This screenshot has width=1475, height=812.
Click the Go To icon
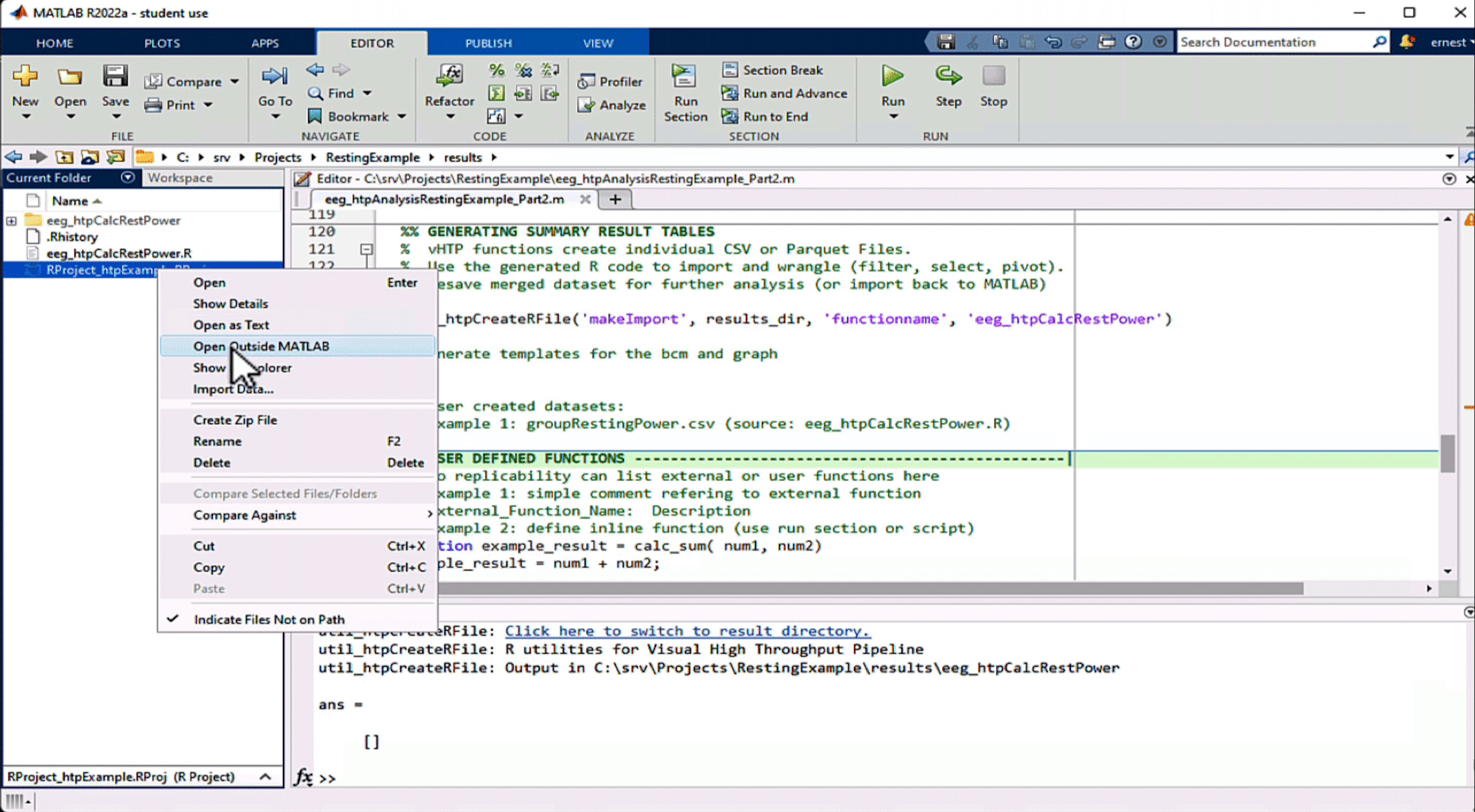[x=275, y=76]
